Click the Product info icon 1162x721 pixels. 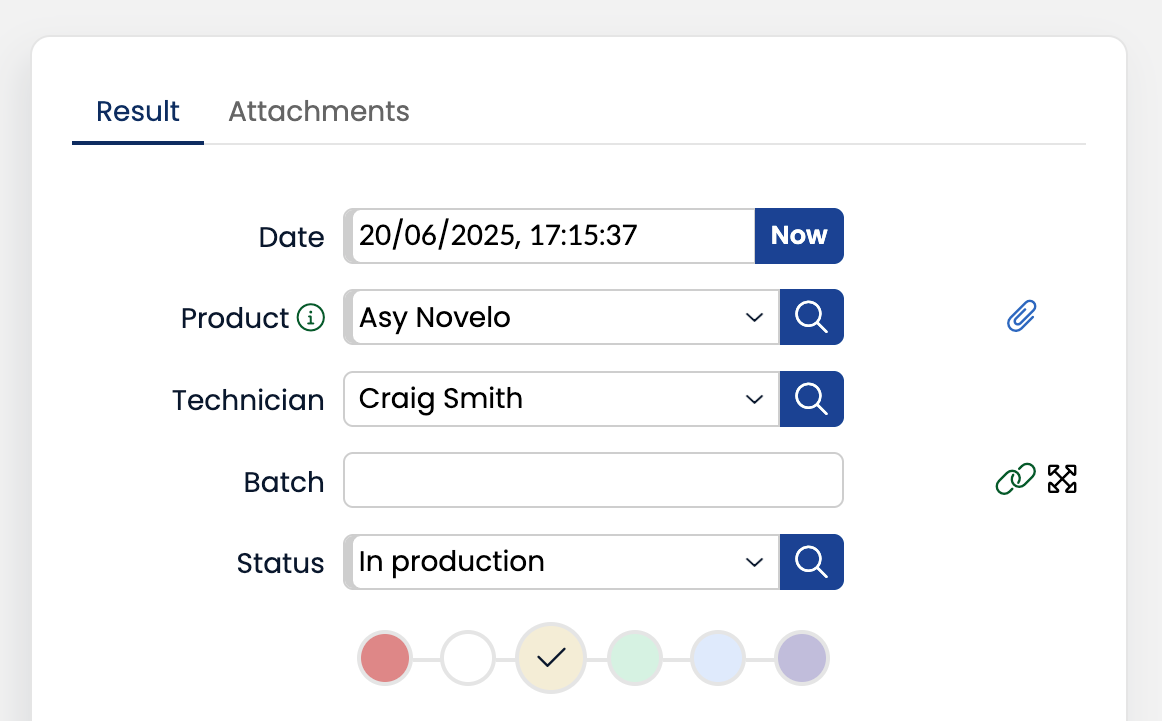tap(311, 318)
